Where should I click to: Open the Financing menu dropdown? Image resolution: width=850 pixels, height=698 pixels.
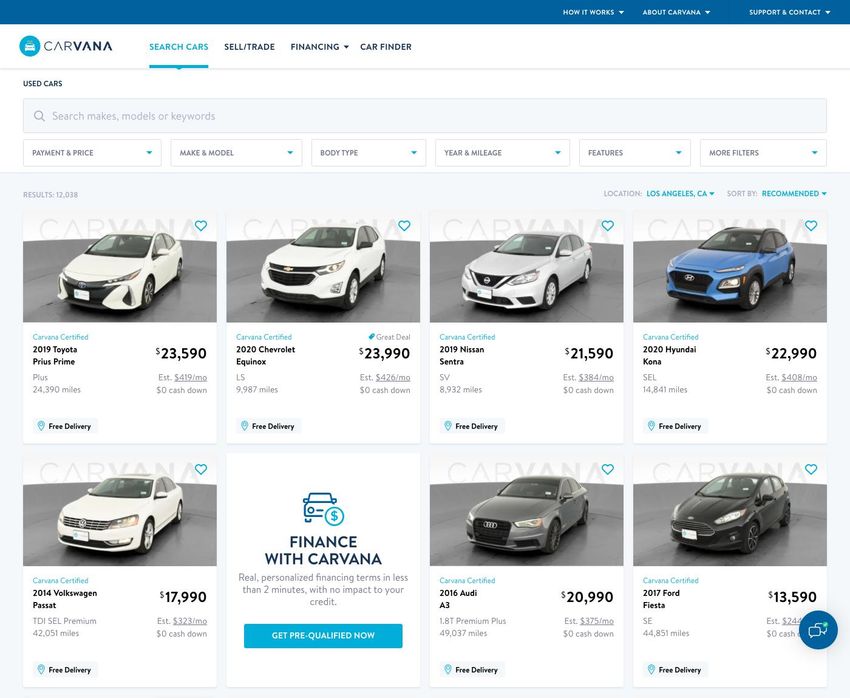click(x=319, y=47)
